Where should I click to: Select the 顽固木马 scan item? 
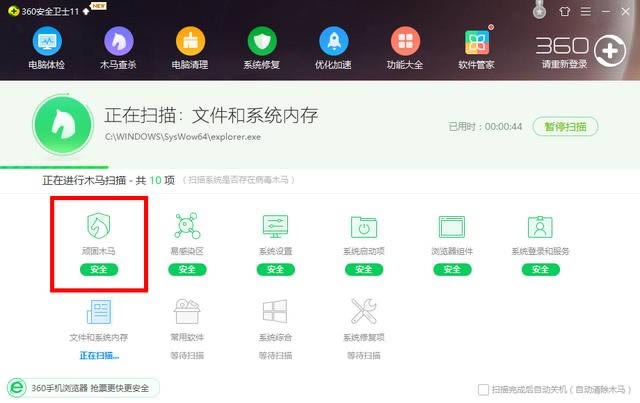tap(99, 243)
